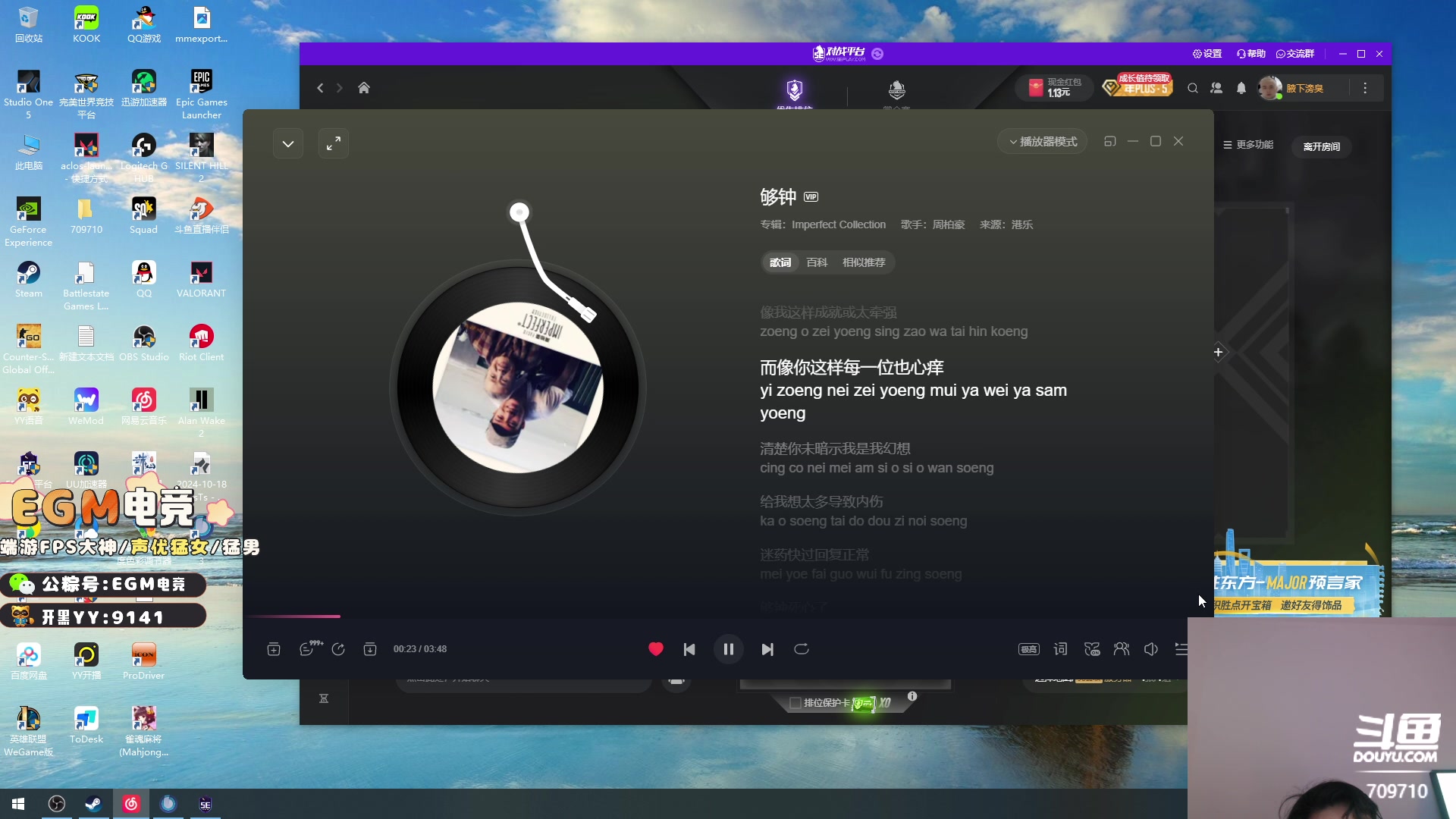
Task: Click the previous track skip button
Action: (689, 649)
